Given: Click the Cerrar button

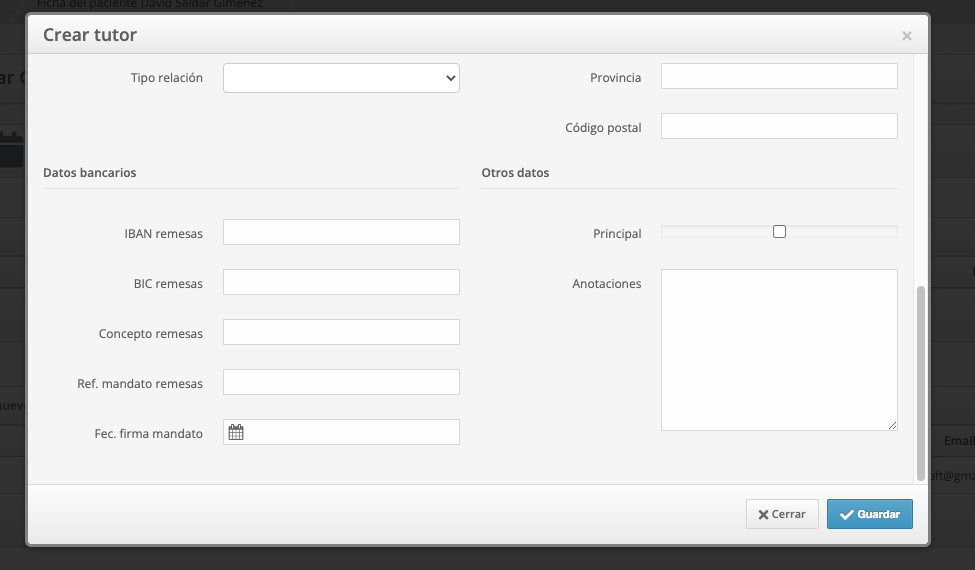Looking at the screenshot, I should tap(782, 514).
